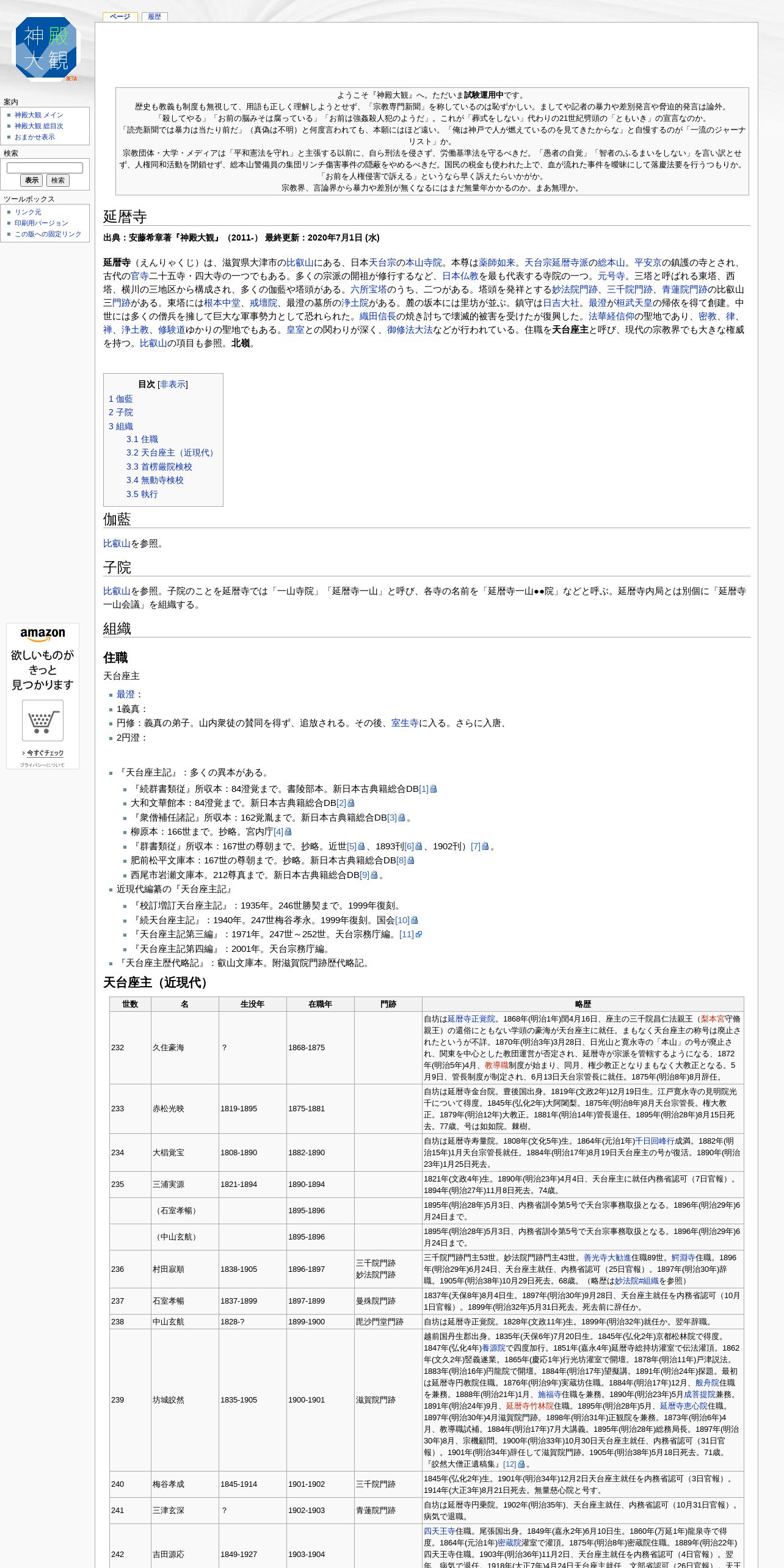Switch to the 履歴 tab
The width and height of the screenshot is (784, 1568).
tap(154, 16)
